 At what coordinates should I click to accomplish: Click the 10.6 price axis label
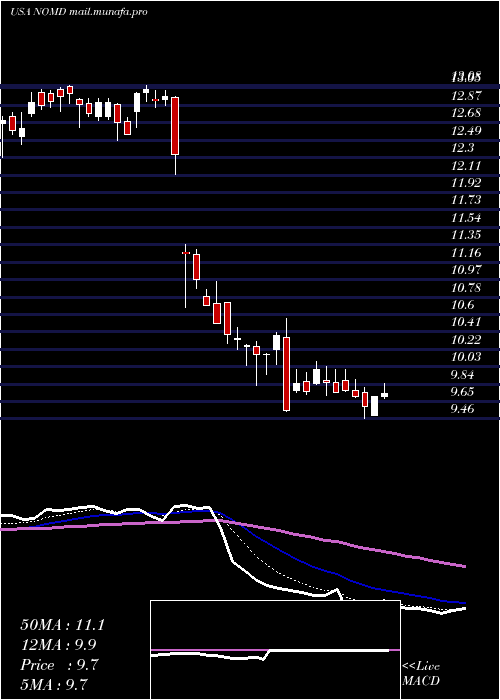pos(462,305)
